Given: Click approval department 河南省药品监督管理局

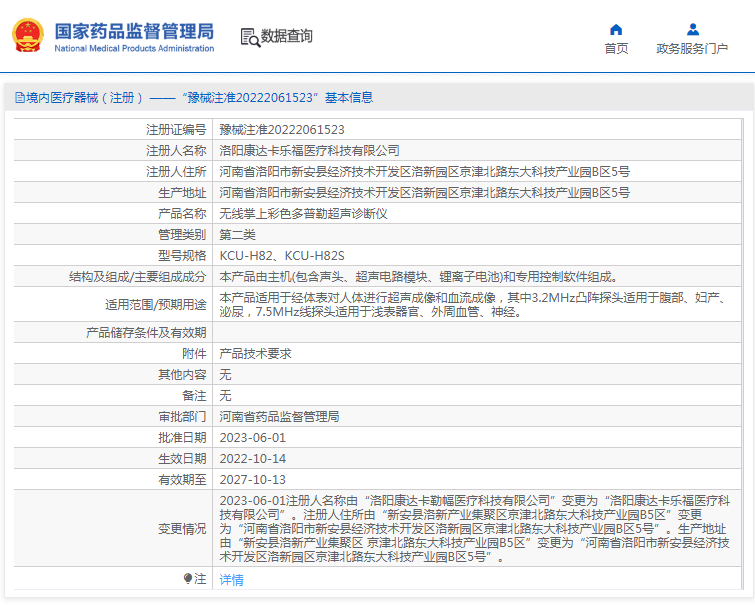Looking at the screenshot, I should click(x=279, y=417).
